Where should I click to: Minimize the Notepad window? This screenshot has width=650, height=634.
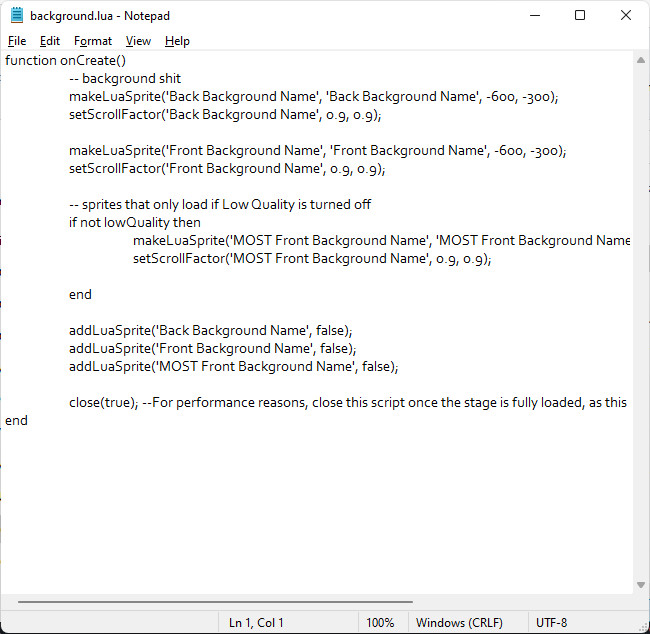534,16
